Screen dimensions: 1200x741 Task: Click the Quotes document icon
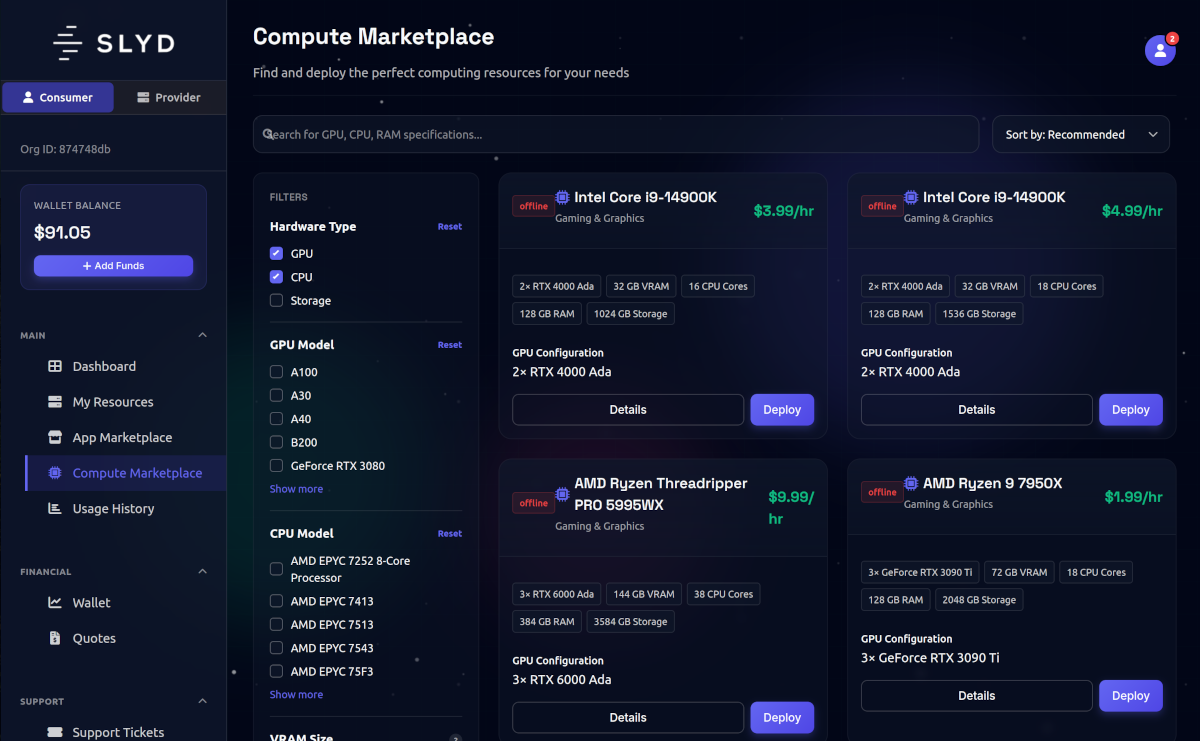click(55, 638)
